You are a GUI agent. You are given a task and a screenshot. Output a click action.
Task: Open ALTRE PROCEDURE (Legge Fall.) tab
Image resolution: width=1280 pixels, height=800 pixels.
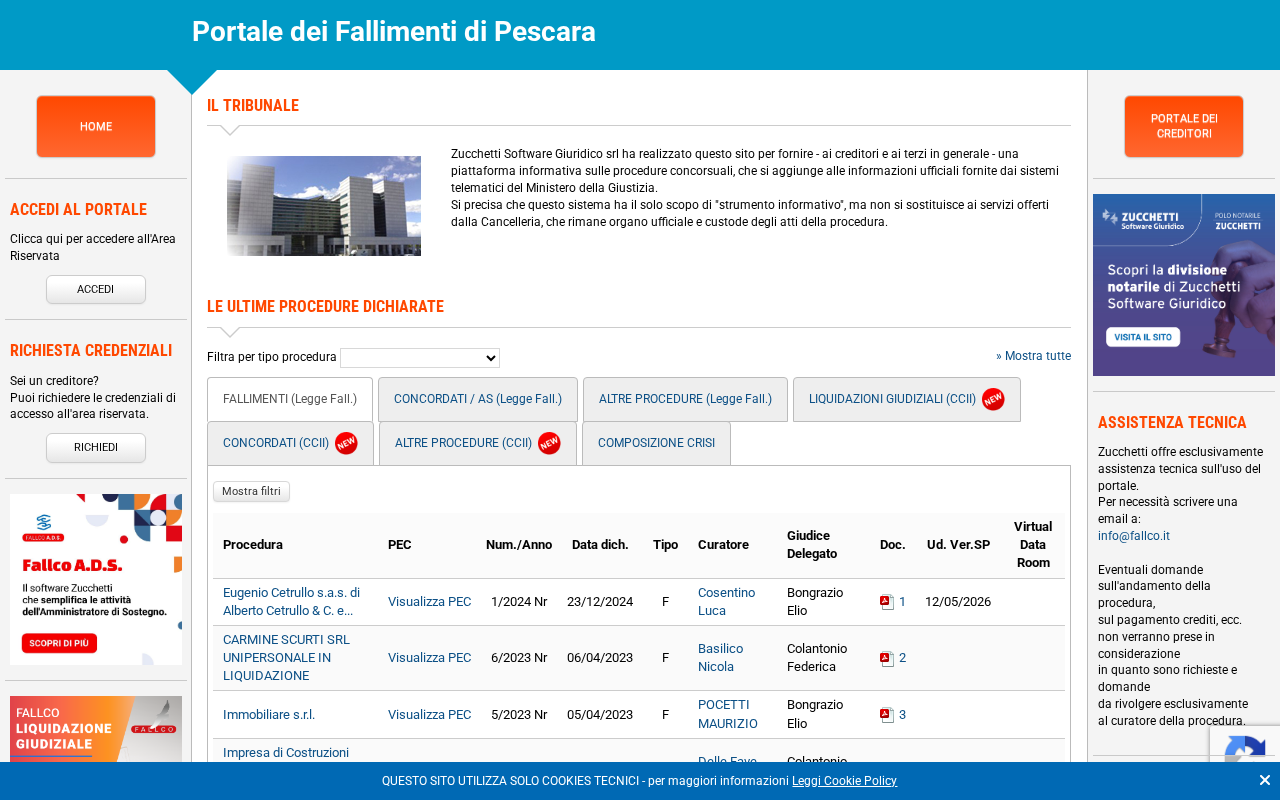click(x=685, y=399)
